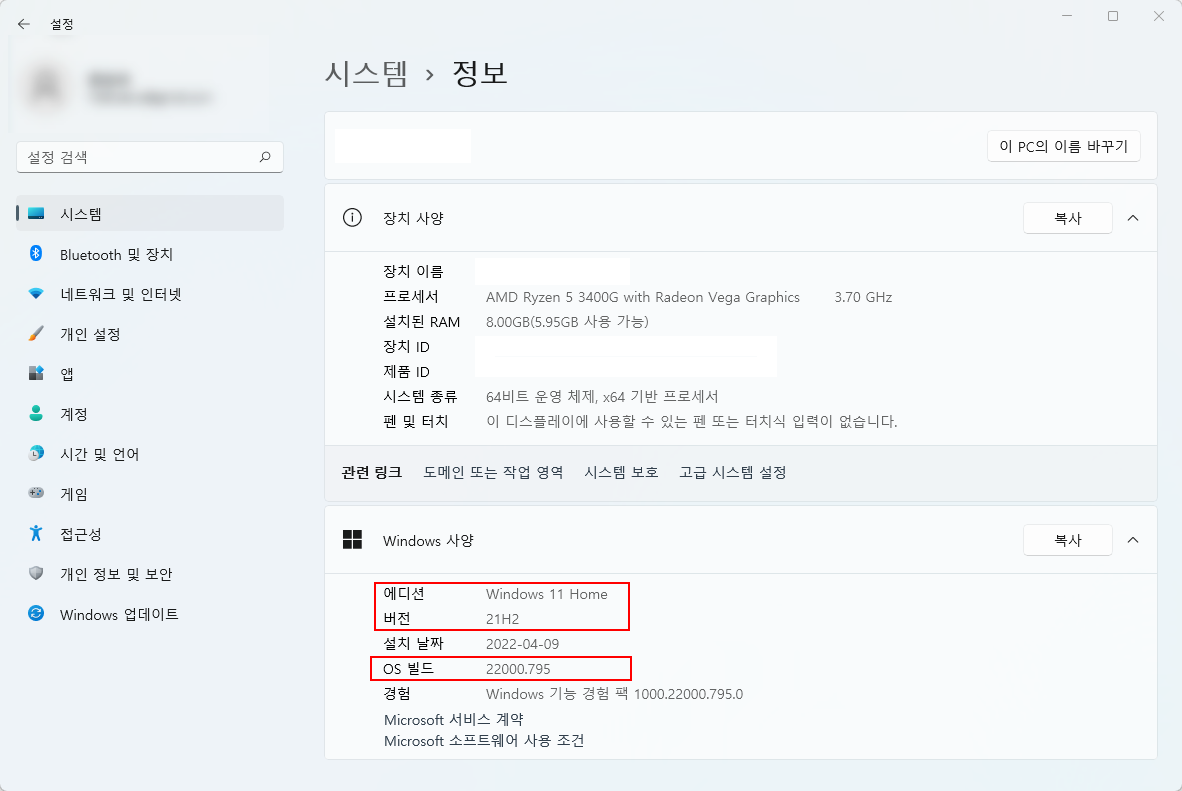Image resolution: width=1182 pixels, height=791 pixels.
Task: Open 시스템 보호 link
Action: [x=621, y=472]
